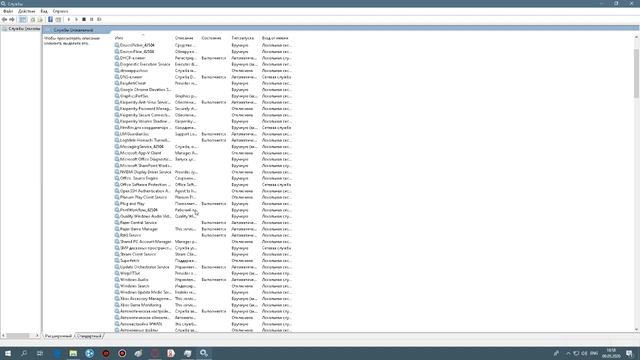Select Службы (локальные) in the tree
The width and height of the screenshot is (640, 360).
click(21, 29)
